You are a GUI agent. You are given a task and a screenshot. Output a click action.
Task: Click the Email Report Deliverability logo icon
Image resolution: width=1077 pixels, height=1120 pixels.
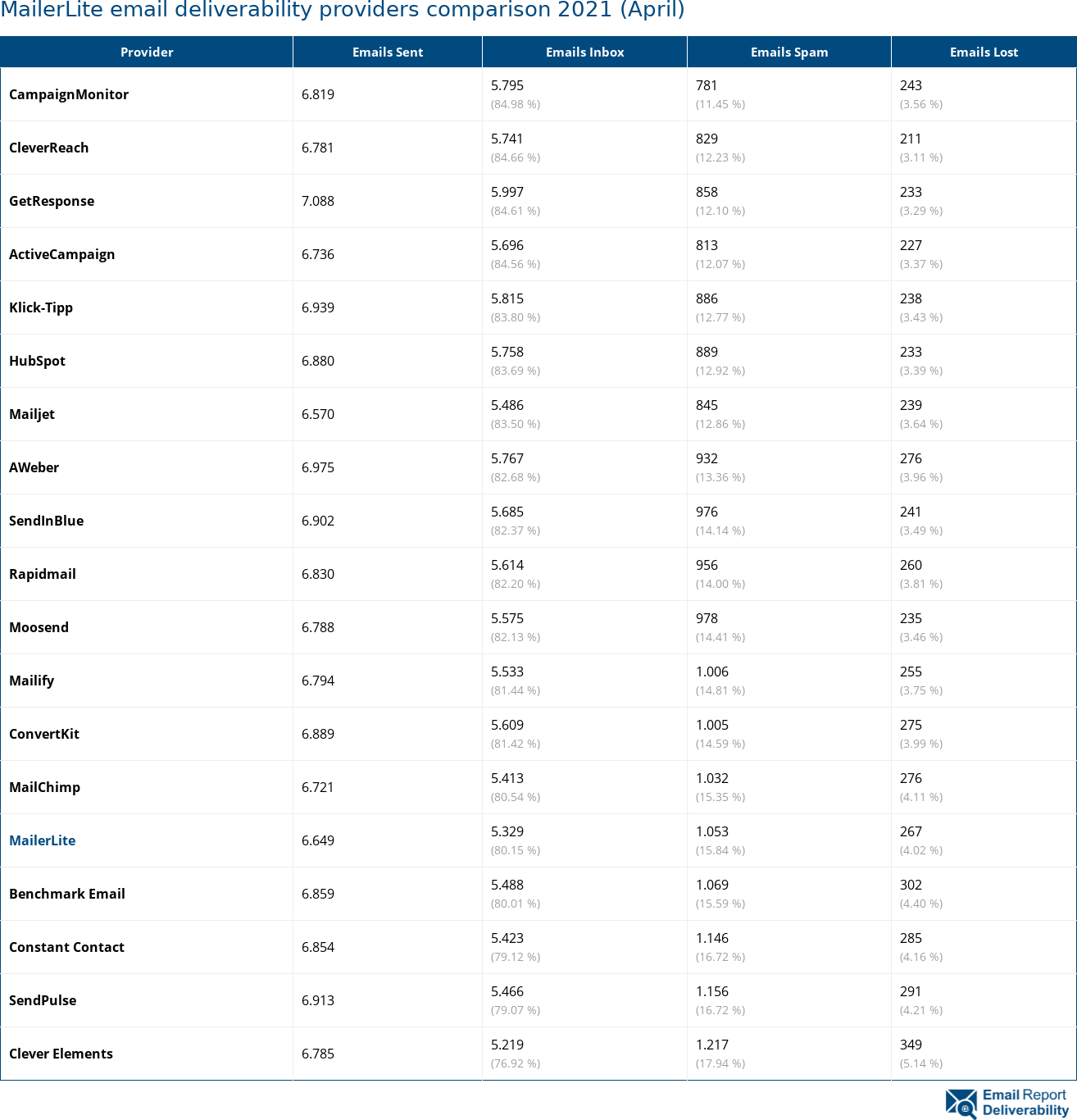point(961,1104)
